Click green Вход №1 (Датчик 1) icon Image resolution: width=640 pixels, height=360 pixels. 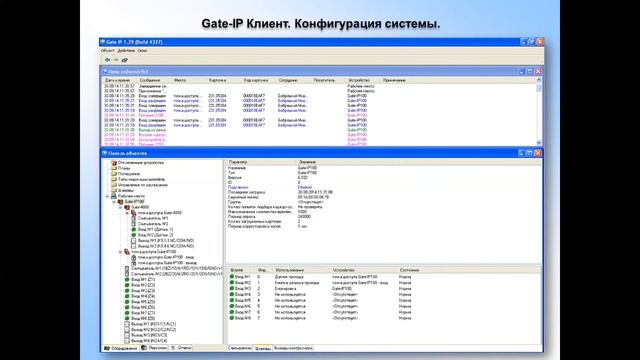pos(134,230)
